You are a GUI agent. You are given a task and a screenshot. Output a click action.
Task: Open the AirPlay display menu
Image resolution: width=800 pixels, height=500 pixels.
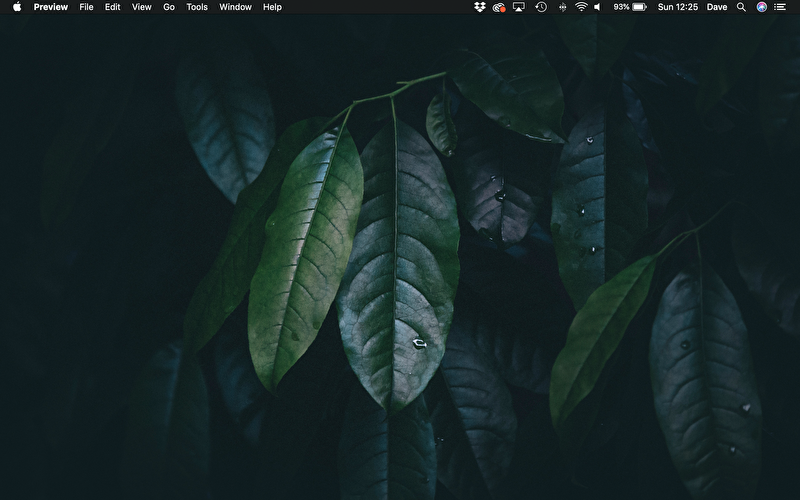(518, 7)
